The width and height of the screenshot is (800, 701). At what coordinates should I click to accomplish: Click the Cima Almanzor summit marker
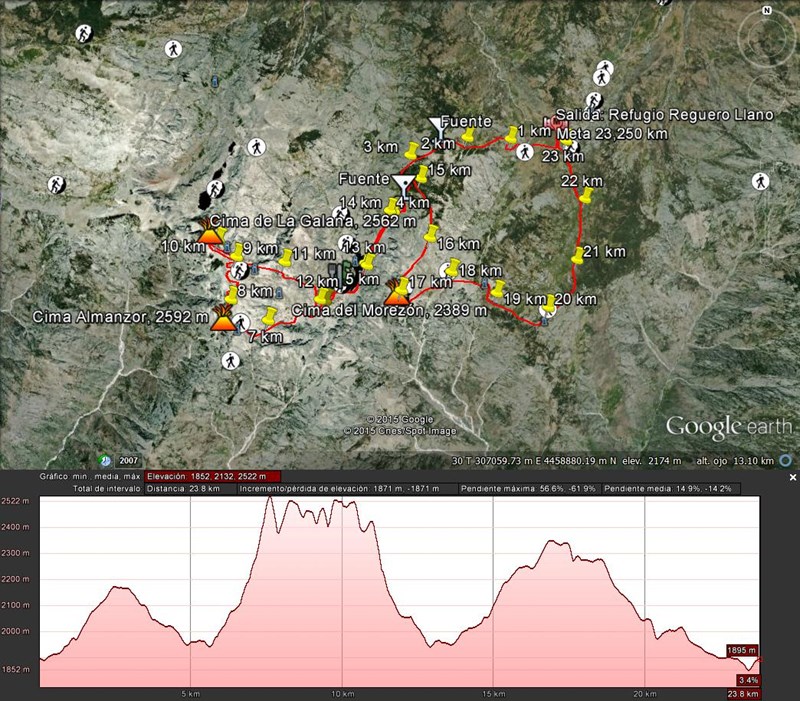click(223, 321)
